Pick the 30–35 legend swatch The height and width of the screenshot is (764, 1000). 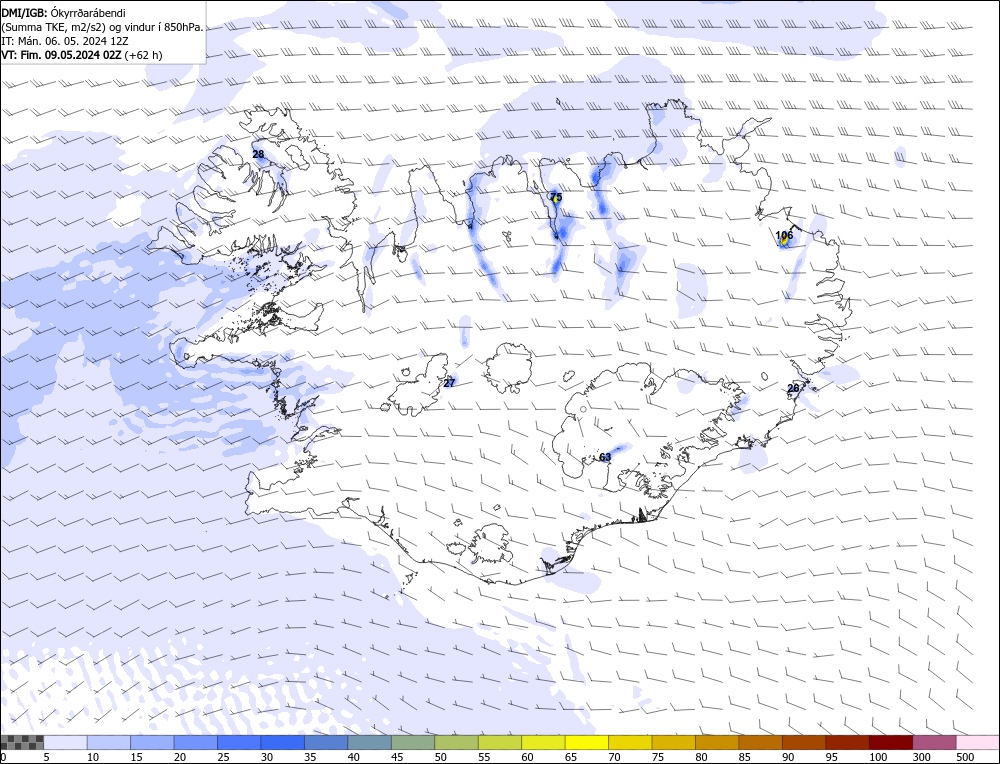point(283,742)
